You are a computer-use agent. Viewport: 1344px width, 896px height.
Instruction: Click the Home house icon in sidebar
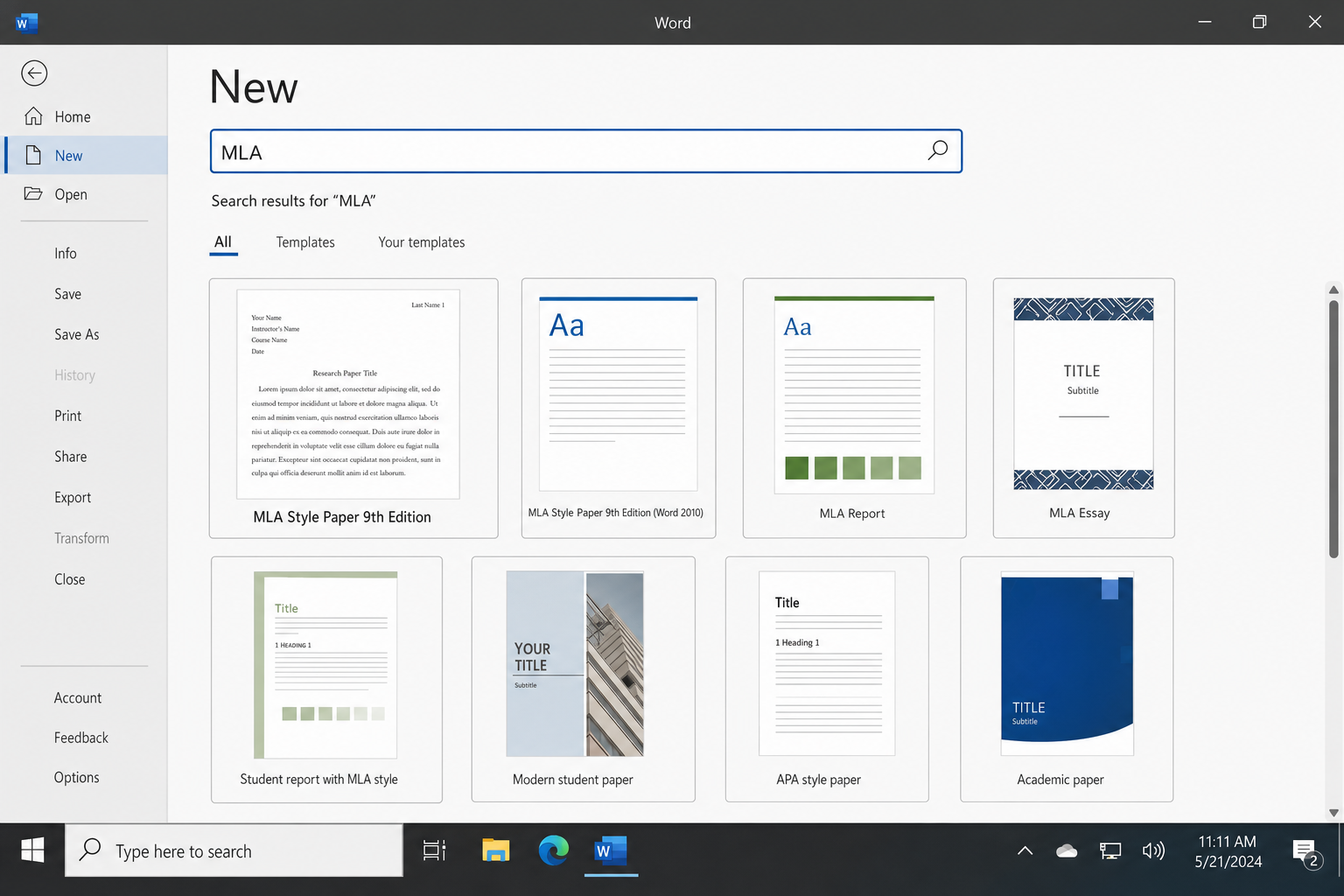(33, 116)
